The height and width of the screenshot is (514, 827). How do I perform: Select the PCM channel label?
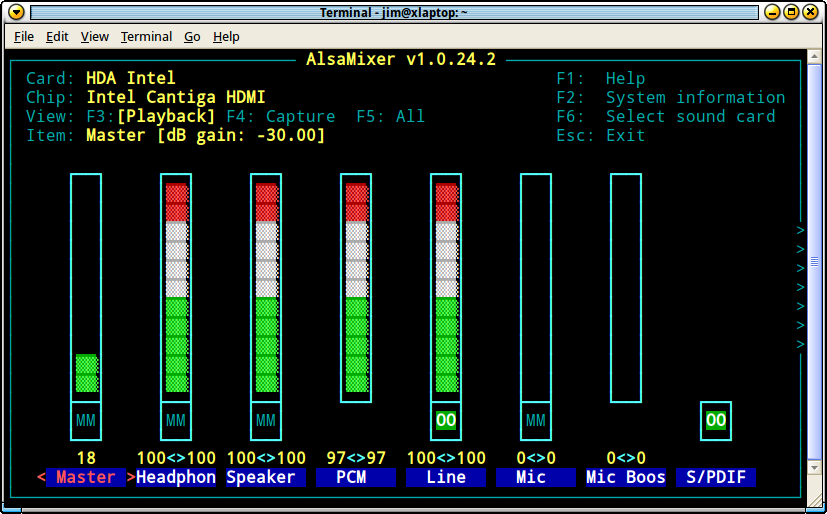click(356, 477)
